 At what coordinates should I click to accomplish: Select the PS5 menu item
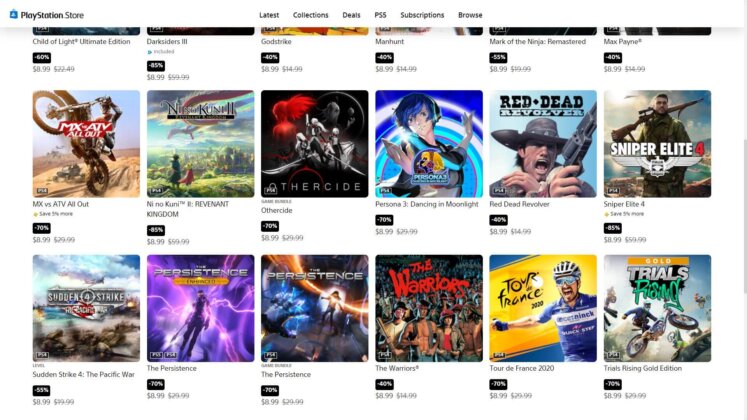point(380,15)
